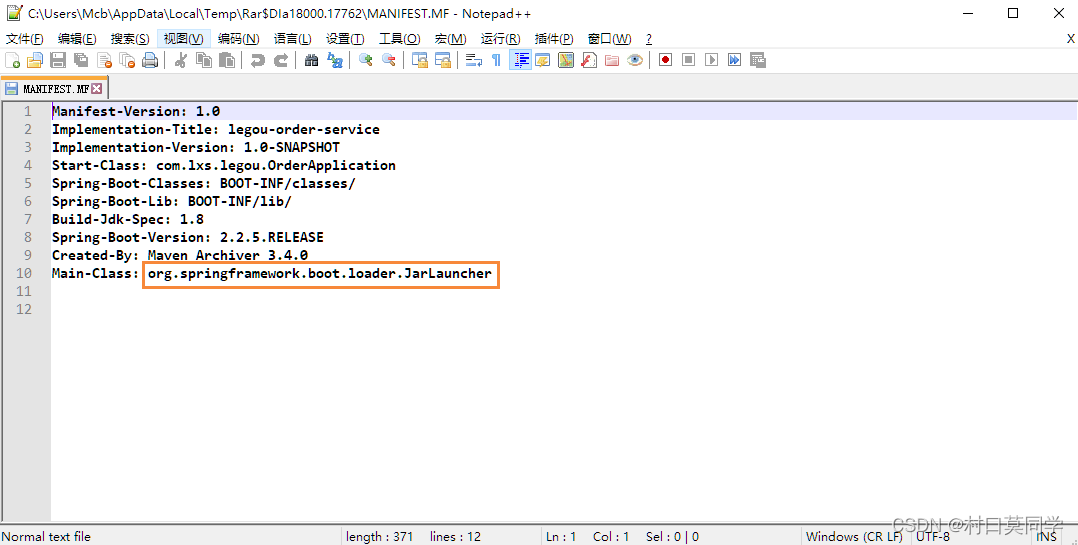This screenshot has height=545, width=1078.
Task: Select the MANIFEST.MF document tab
Action: (x=54, y=89)
